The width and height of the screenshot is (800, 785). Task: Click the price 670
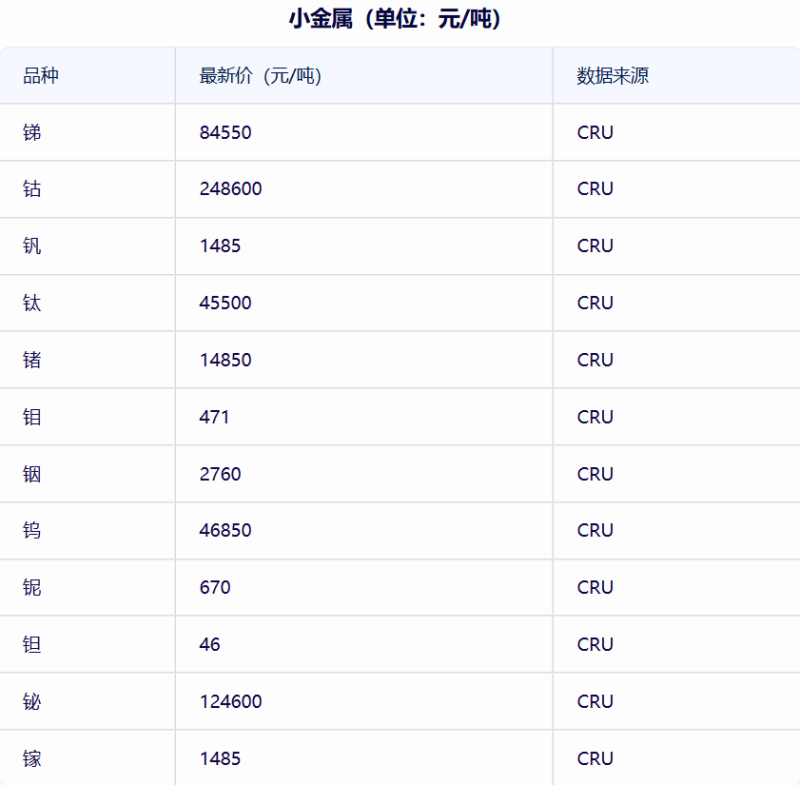click(x=215, y=588)
